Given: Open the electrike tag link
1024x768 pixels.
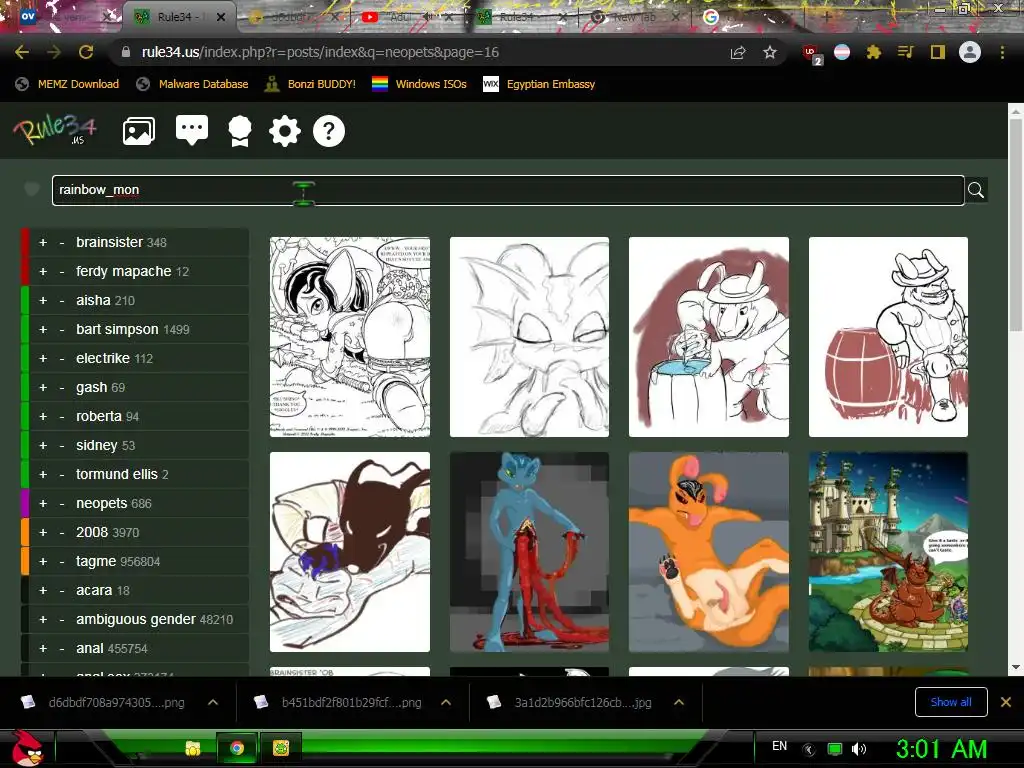Looking at the screenshot, I should [x=103, y=359].
